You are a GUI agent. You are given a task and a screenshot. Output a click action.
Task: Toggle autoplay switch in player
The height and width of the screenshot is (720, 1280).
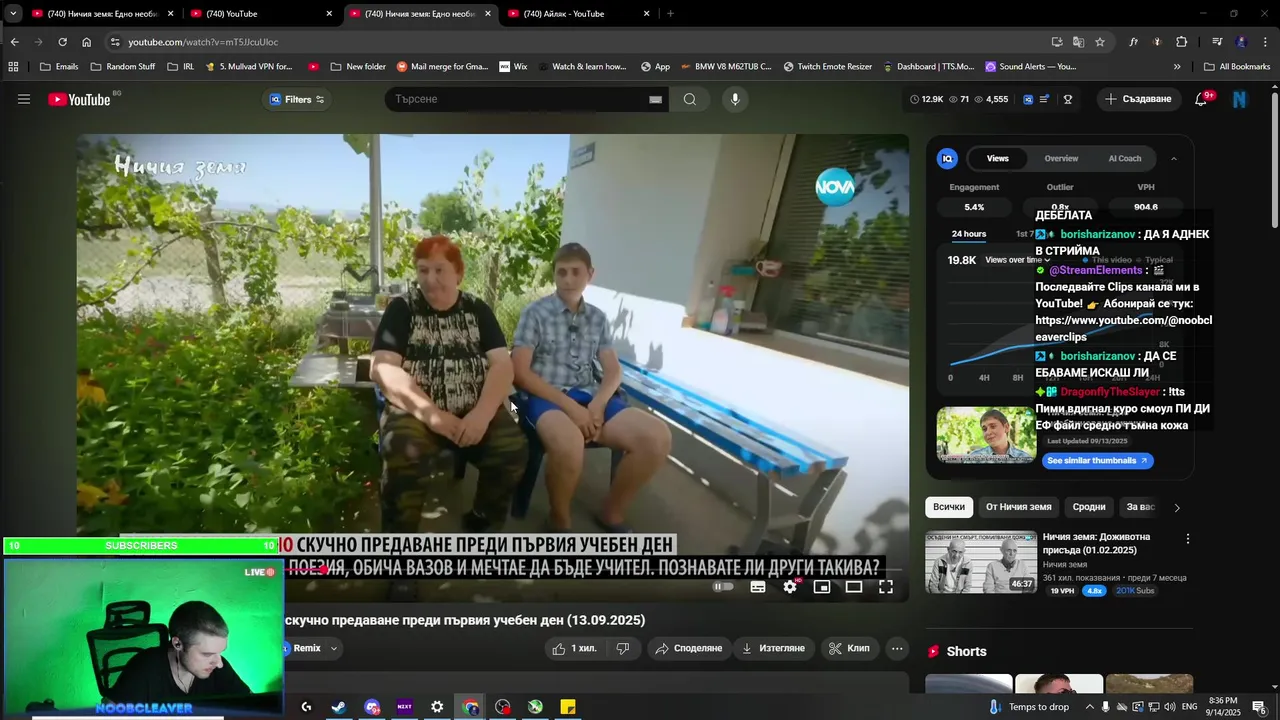pyautogui.click(x=723, y=587)
